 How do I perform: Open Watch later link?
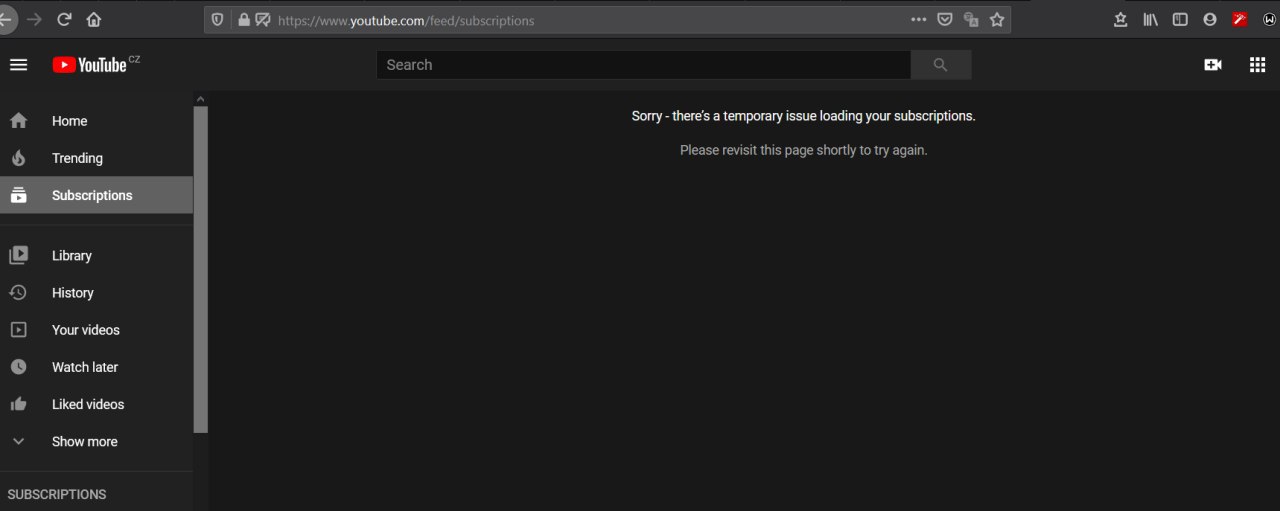pyautogui.click(x=96, y=367)
